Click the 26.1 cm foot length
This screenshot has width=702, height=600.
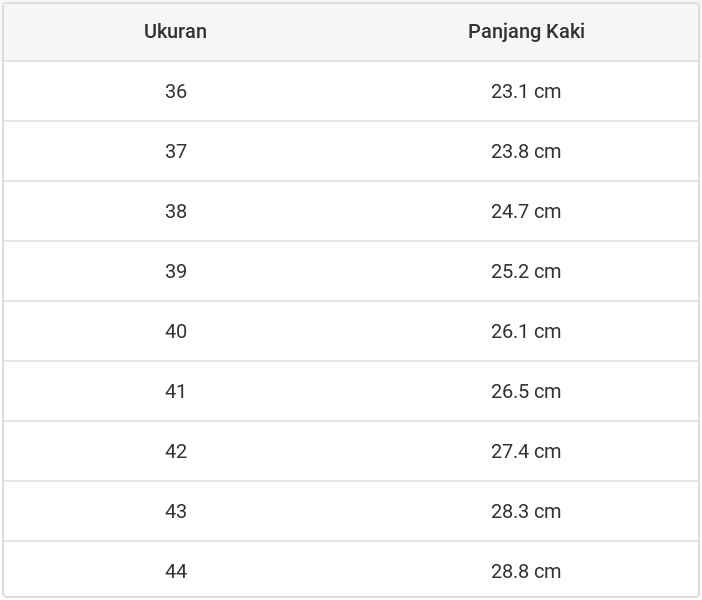pos(526,331)
